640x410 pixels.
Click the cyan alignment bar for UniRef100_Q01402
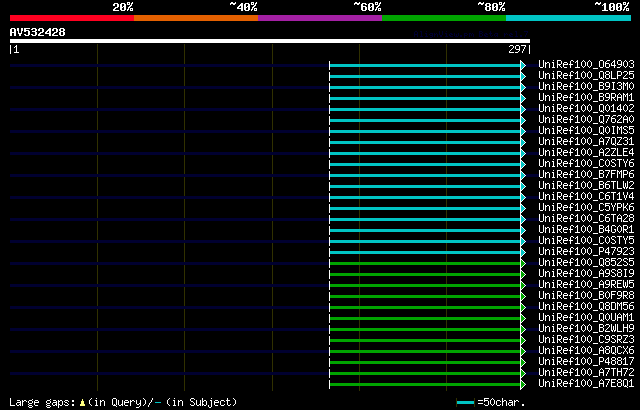point(425,109)
